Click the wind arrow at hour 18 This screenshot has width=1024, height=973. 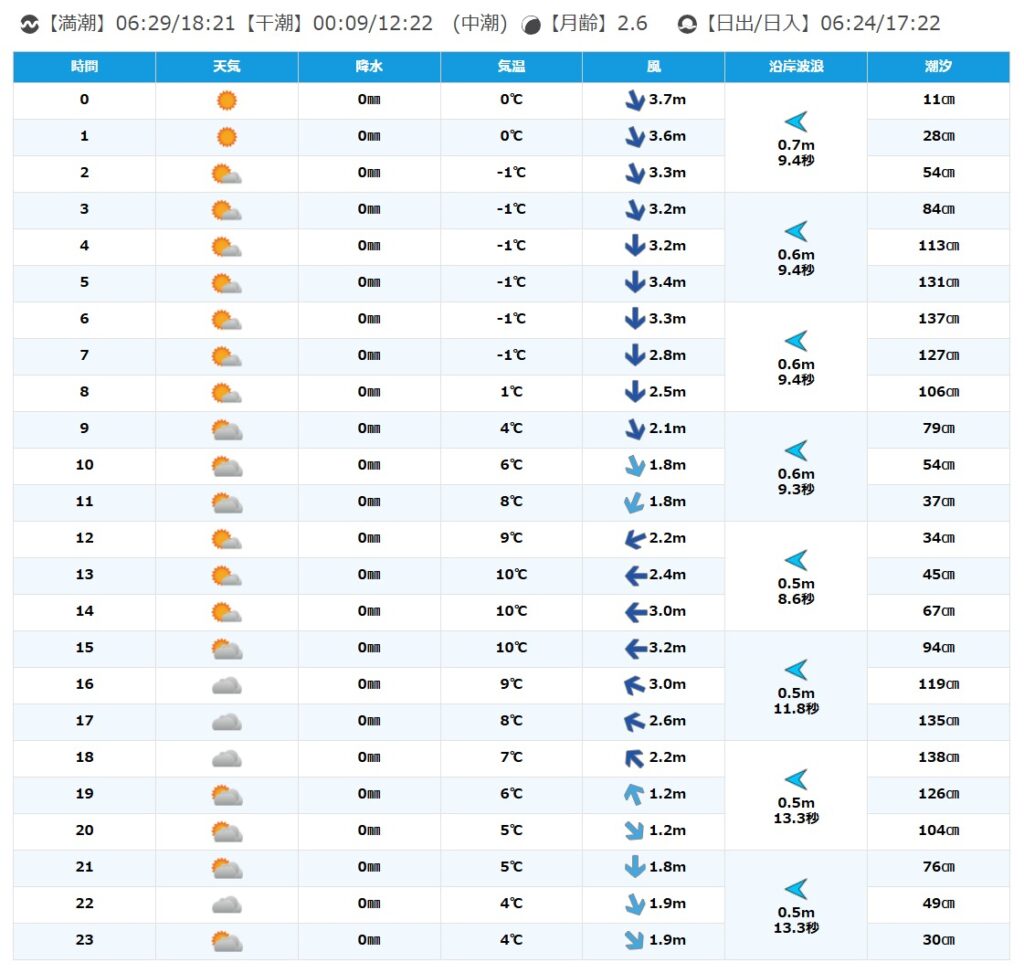[634, 758]
